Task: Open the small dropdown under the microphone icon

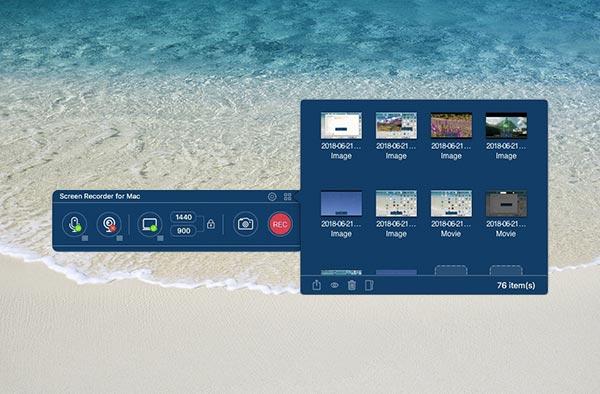Action: pos(85,238)
